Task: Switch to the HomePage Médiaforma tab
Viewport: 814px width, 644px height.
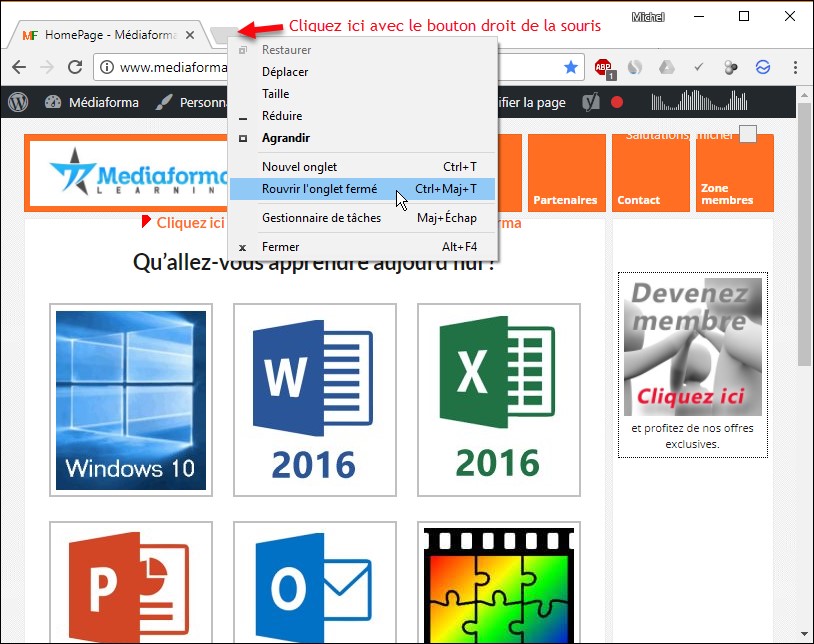Action: (100, 35)
